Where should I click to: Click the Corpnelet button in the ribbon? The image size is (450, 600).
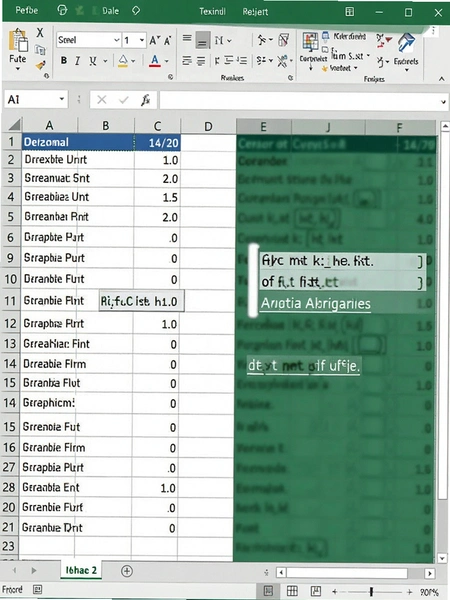coord(313,59)
